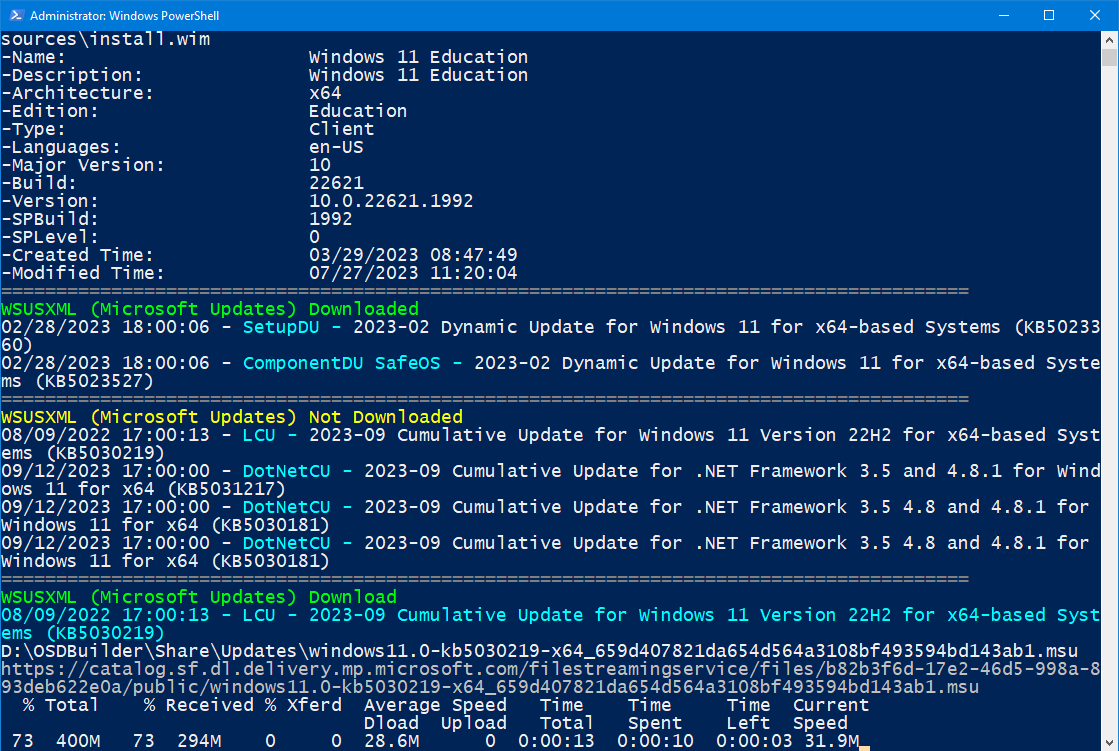Maximize the PowerShell window
This screenshot has width=1119, height=751.
[1048, 15]
